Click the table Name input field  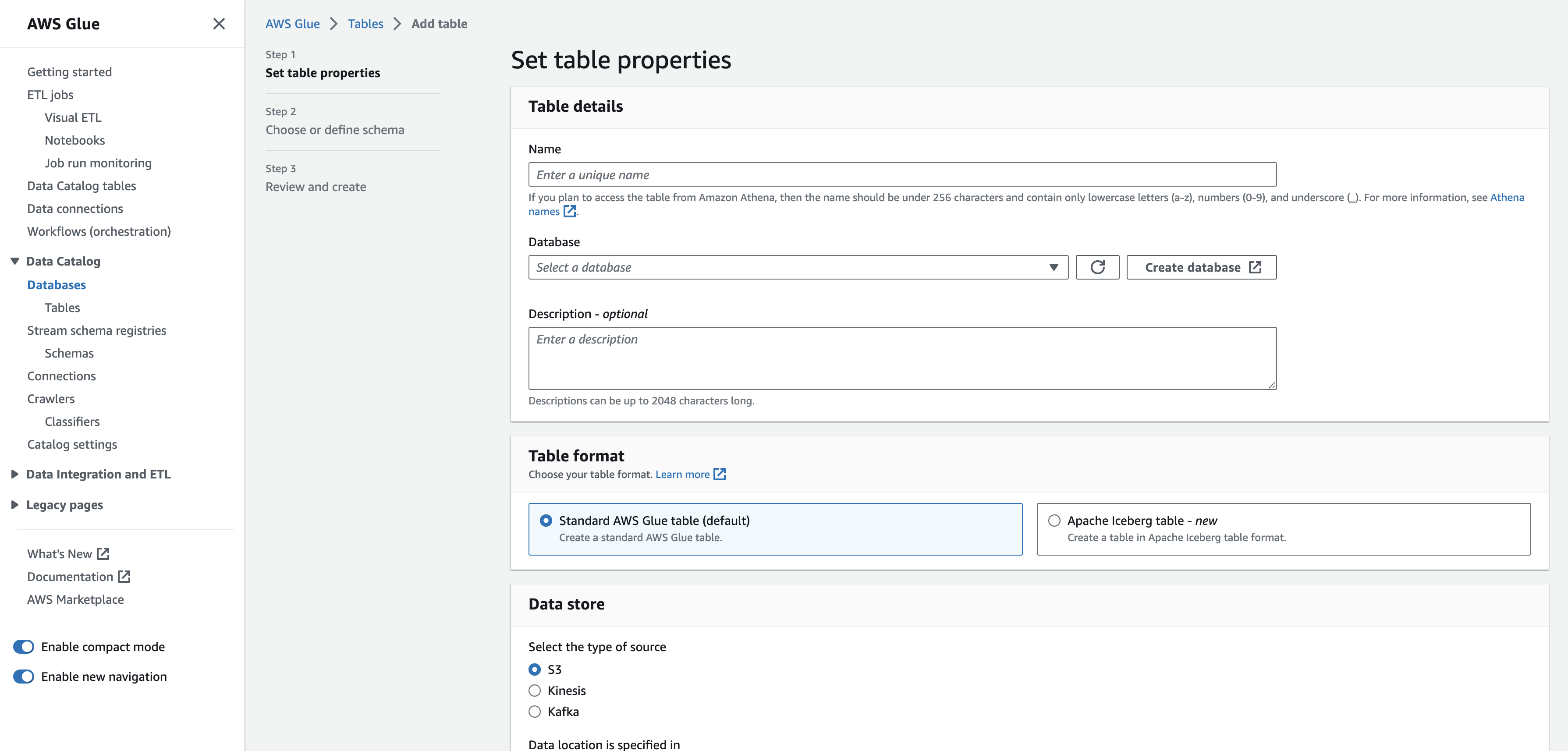tap(901, 175)
